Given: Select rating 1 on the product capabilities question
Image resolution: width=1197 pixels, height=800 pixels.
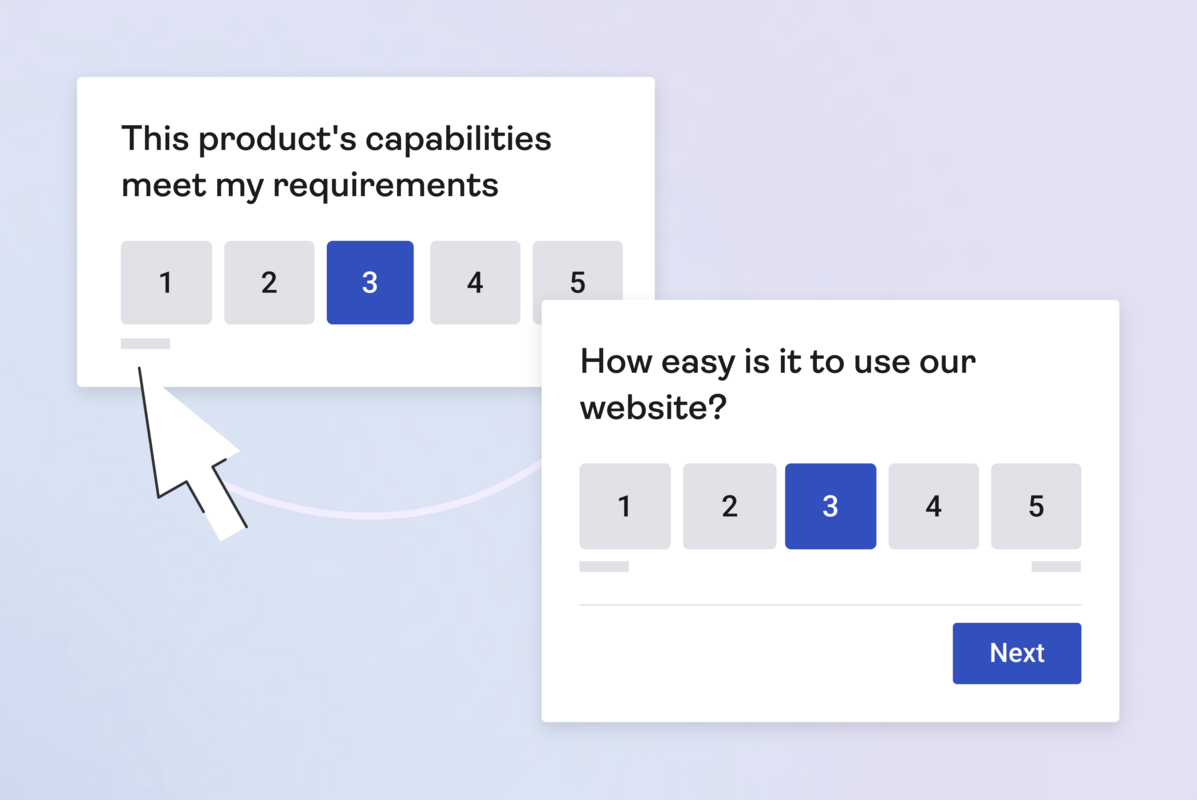Looking at the screenshot, I should 166,282.
